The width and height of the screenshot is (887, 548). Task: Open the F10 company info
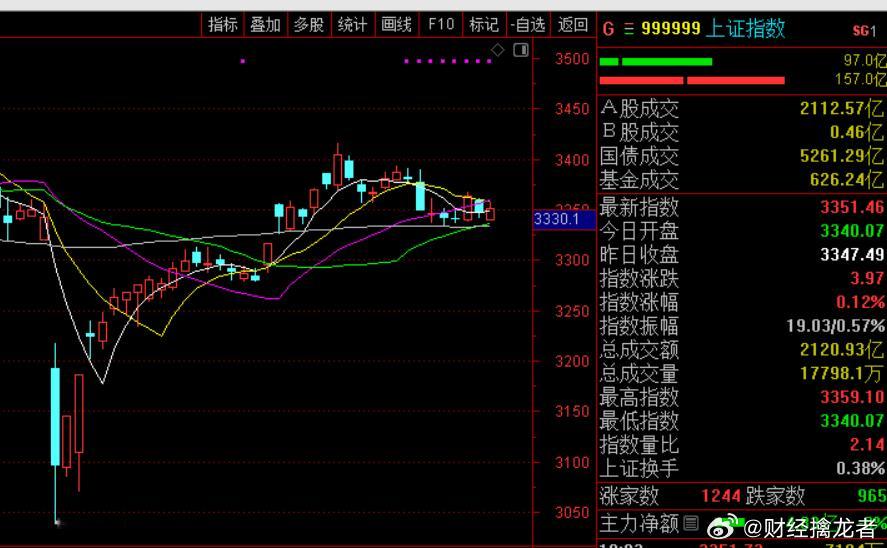pyautogui.click(x=441, y=25)
